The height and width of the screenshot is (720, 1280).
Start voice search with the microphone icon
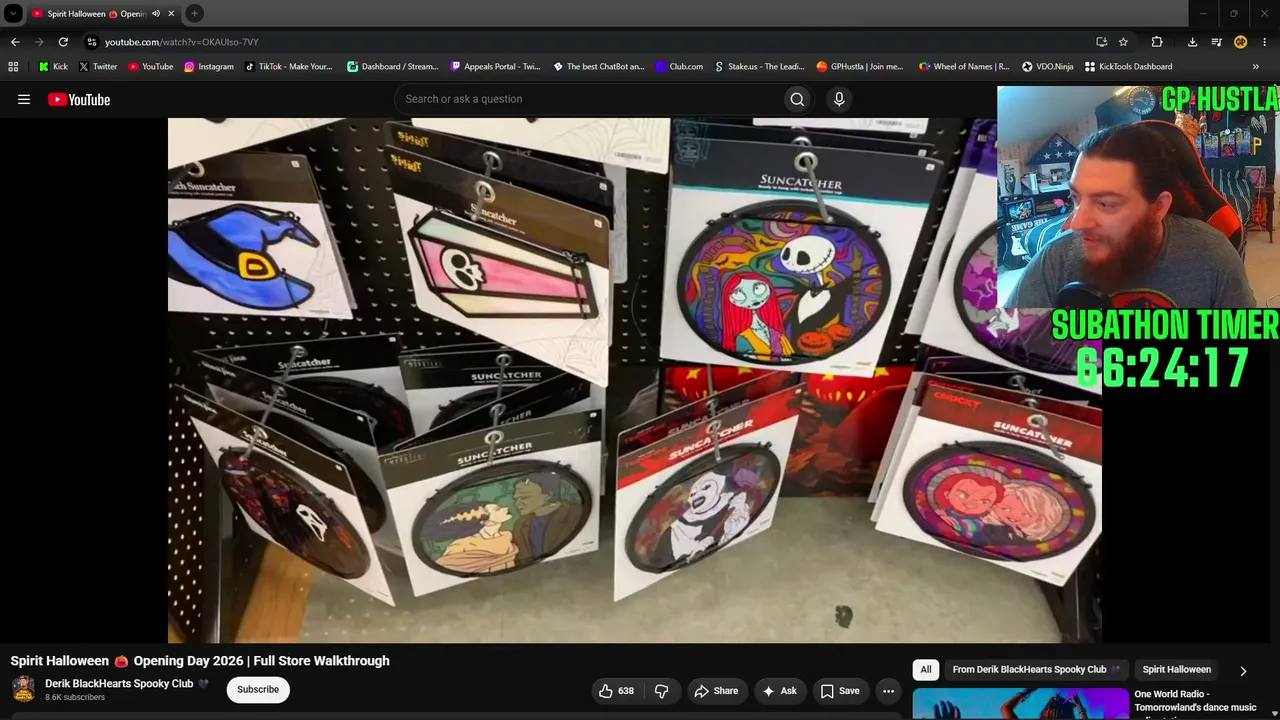839,99
